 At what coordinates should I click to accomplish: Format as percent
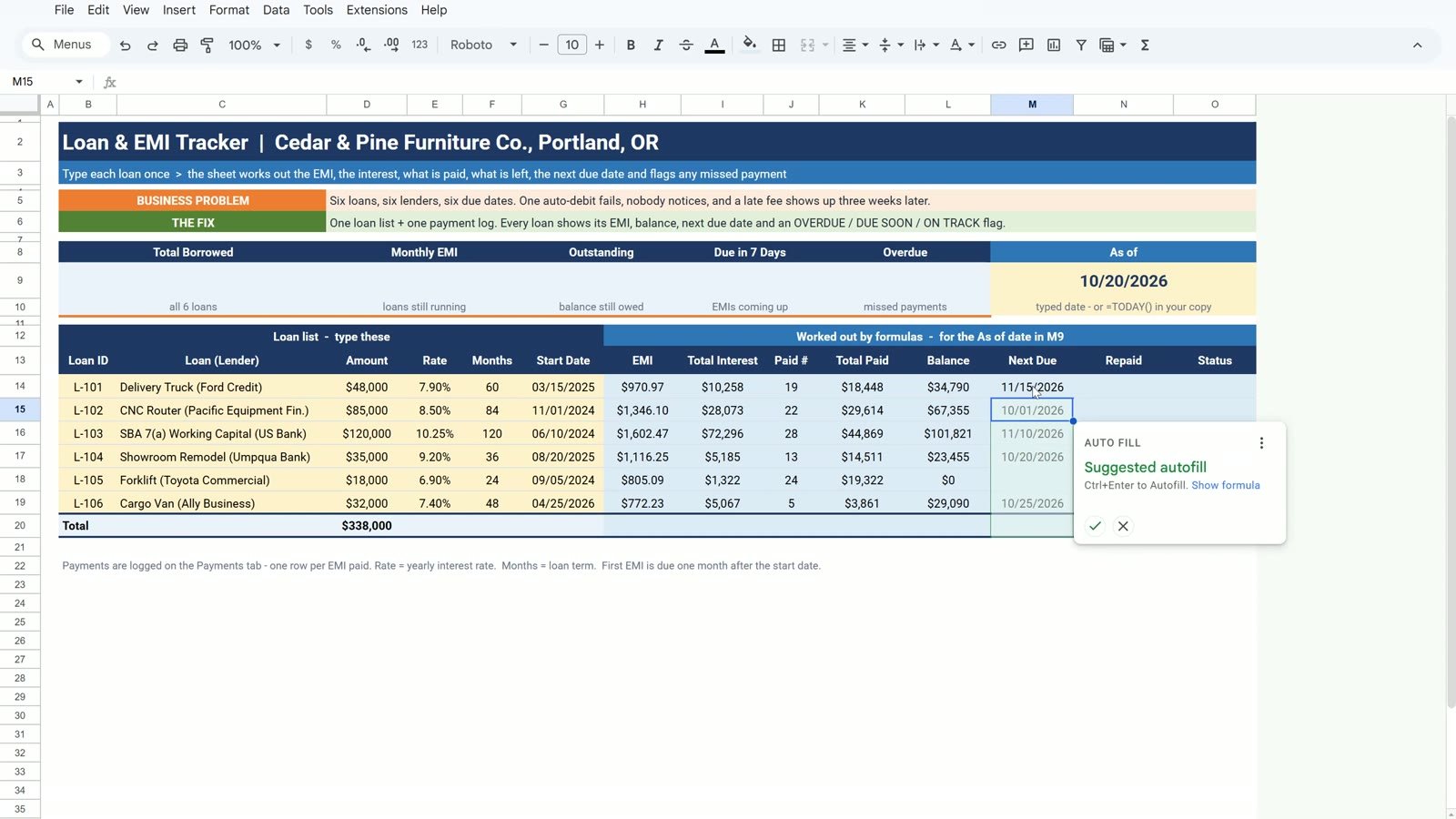(x=336, y=45)
